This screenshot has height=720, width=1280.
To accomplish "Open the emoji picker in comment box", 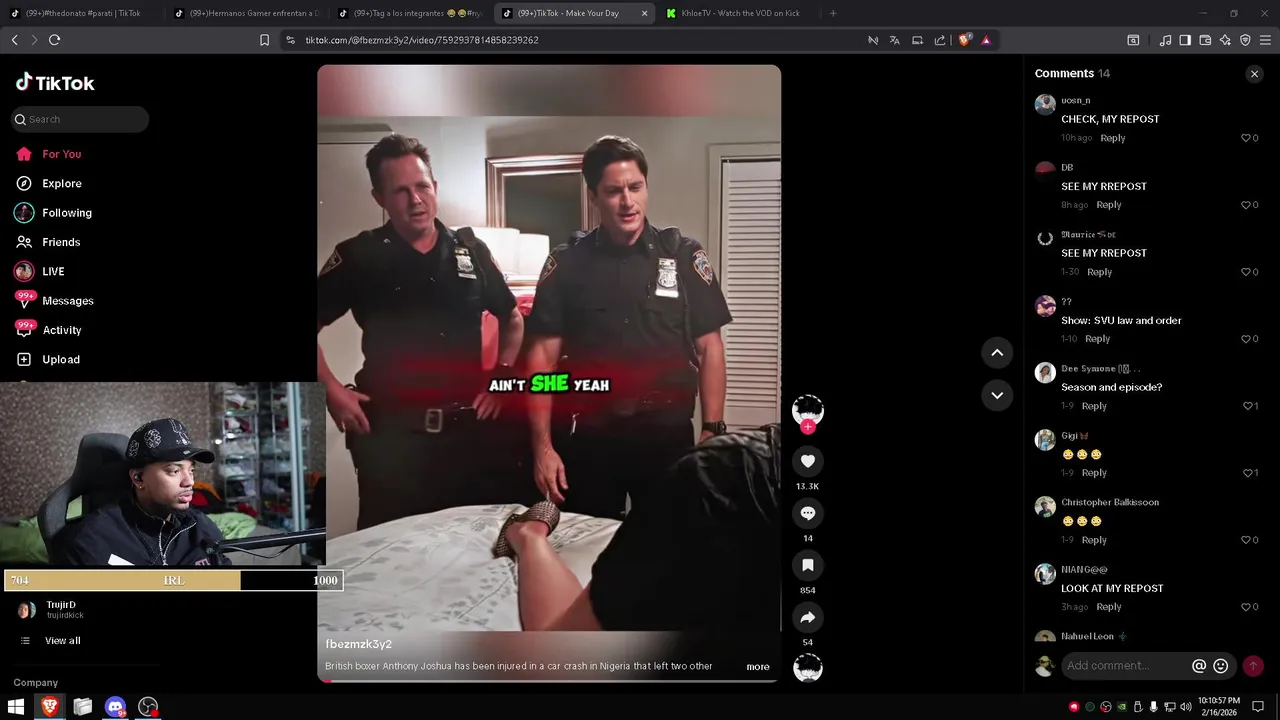I will pos(1221,666).
